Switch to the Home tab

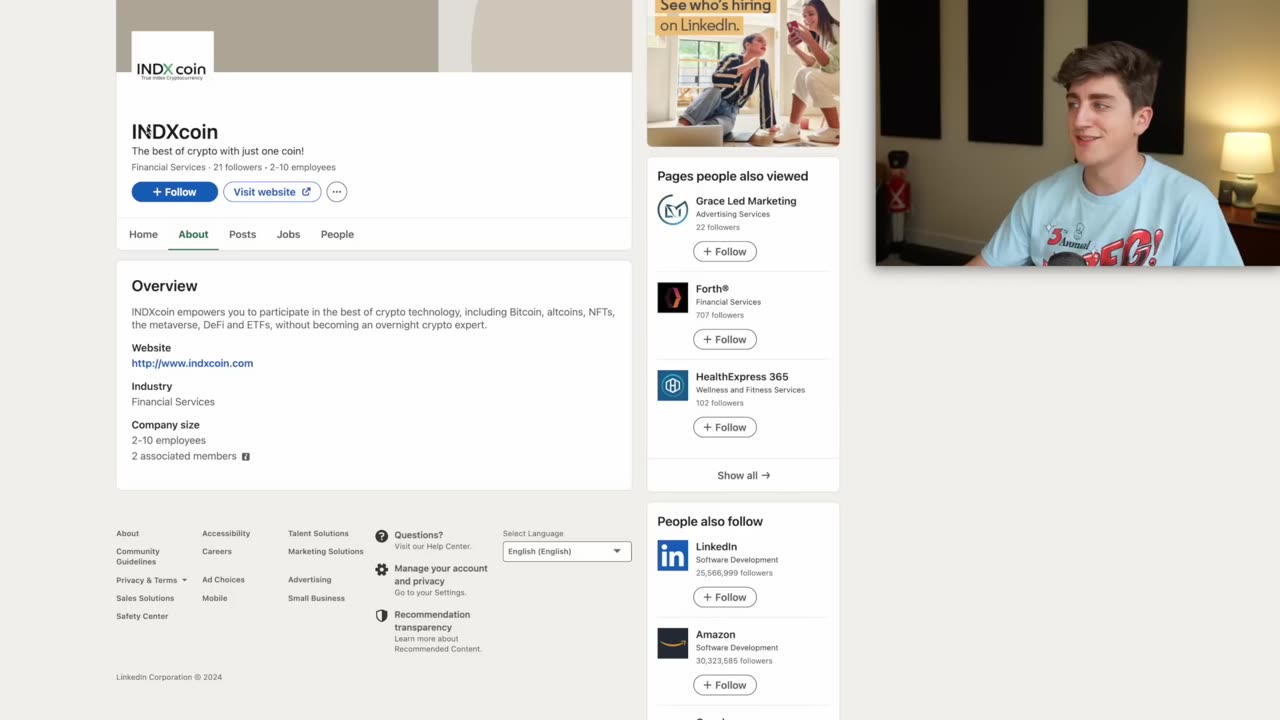coord(143,234)
